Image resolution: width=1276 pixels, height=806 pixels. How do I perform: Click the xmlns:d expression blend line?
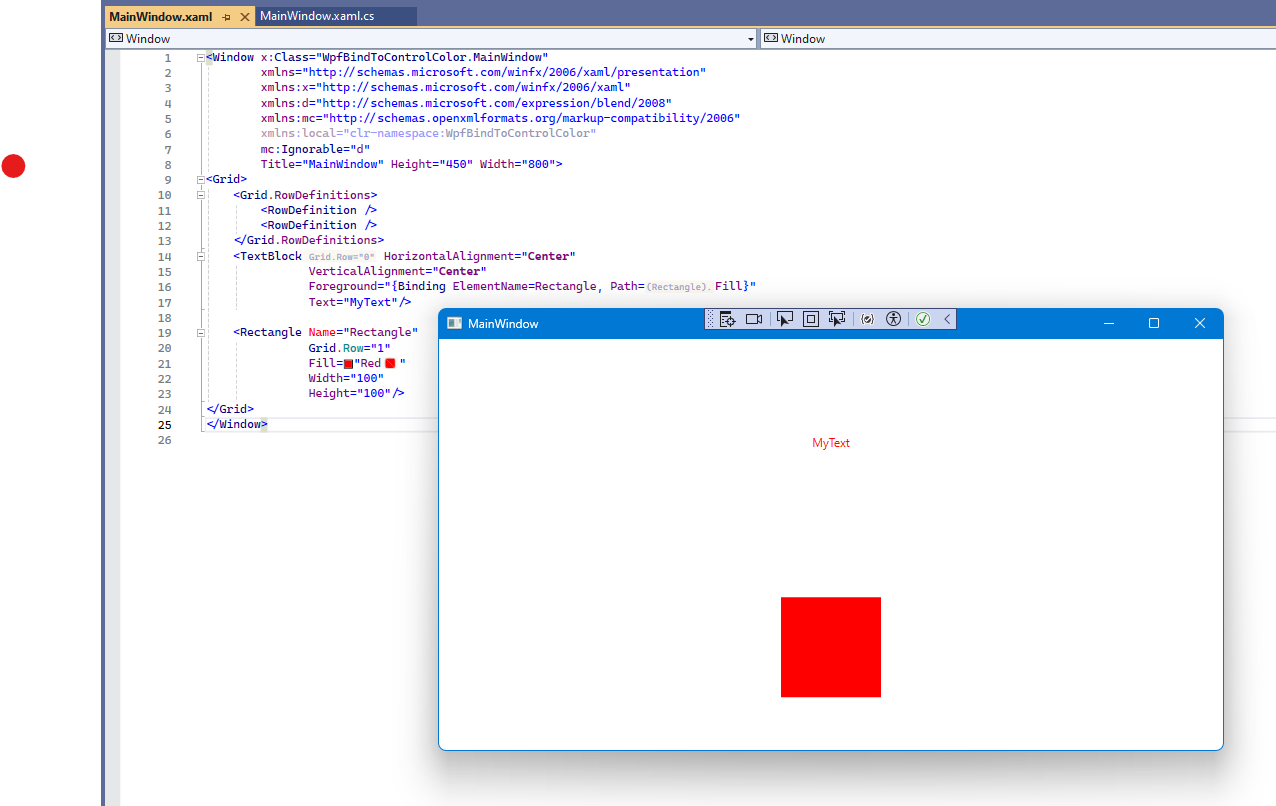(x=466, y=103)
